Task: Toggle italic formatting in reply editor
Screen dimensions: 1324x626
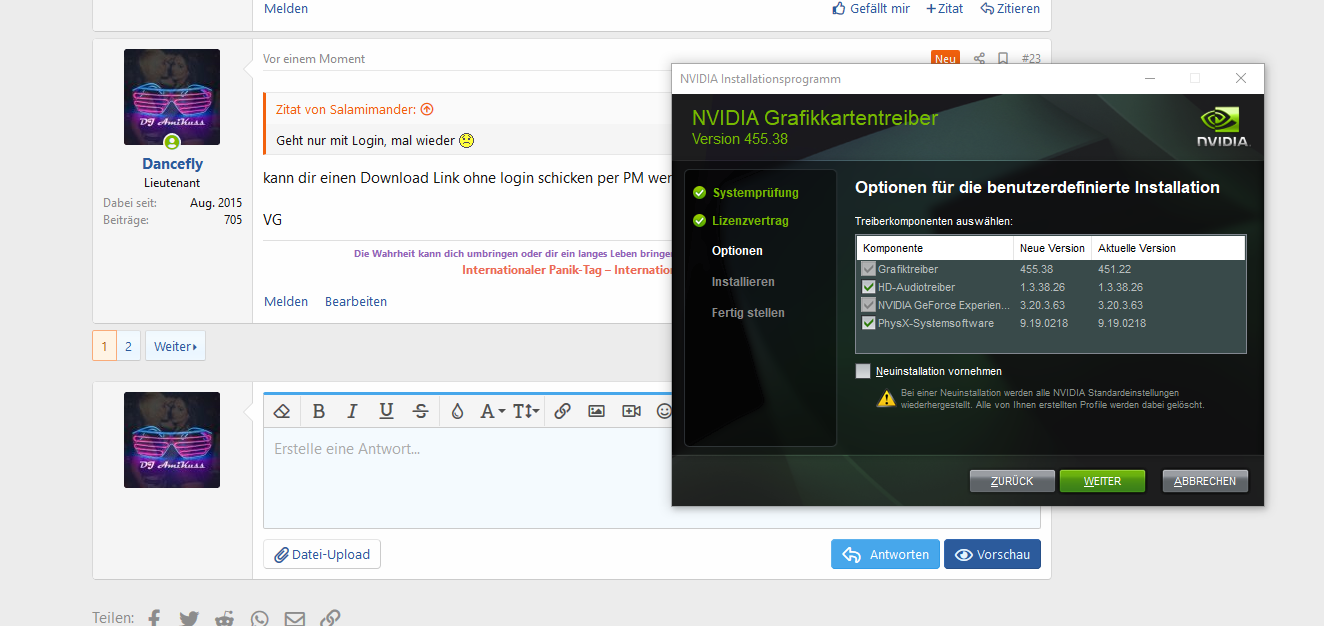Action: point(352,411)
